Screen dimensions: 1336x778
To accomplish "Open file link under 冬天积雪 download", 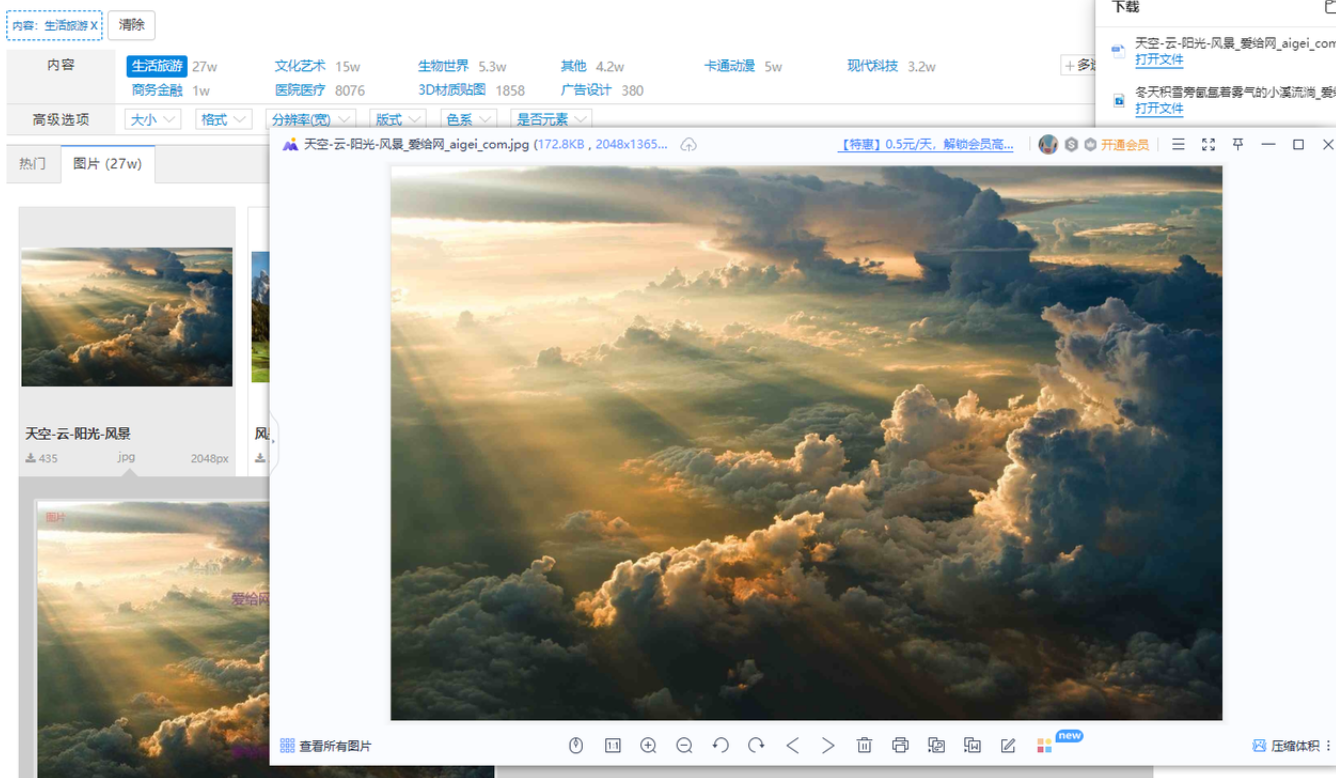I will pos(1159,109).
